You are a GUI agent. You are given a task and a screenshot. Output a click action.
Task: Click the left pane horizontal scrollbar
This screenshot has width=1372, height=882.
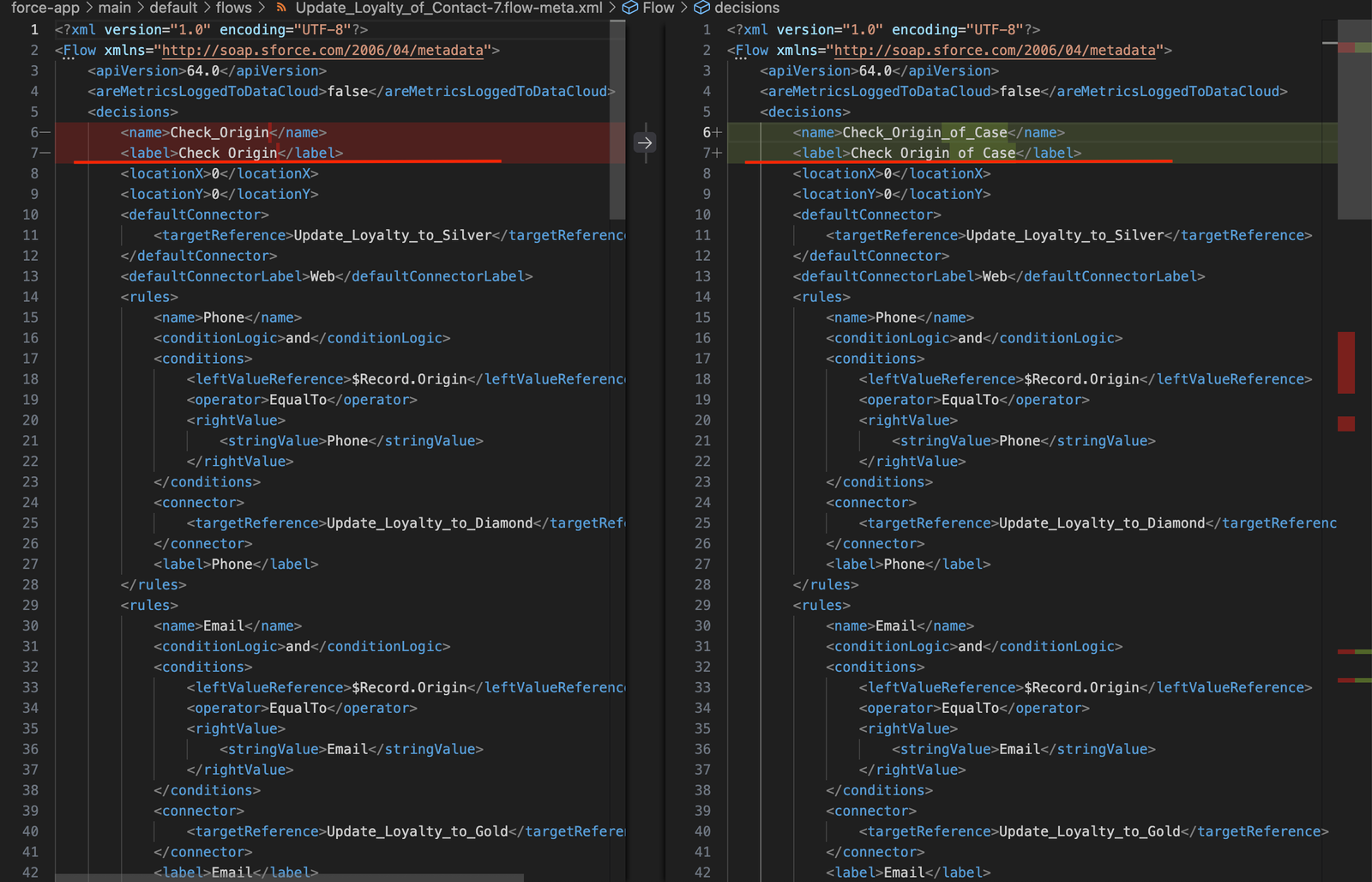coord(292,877)
